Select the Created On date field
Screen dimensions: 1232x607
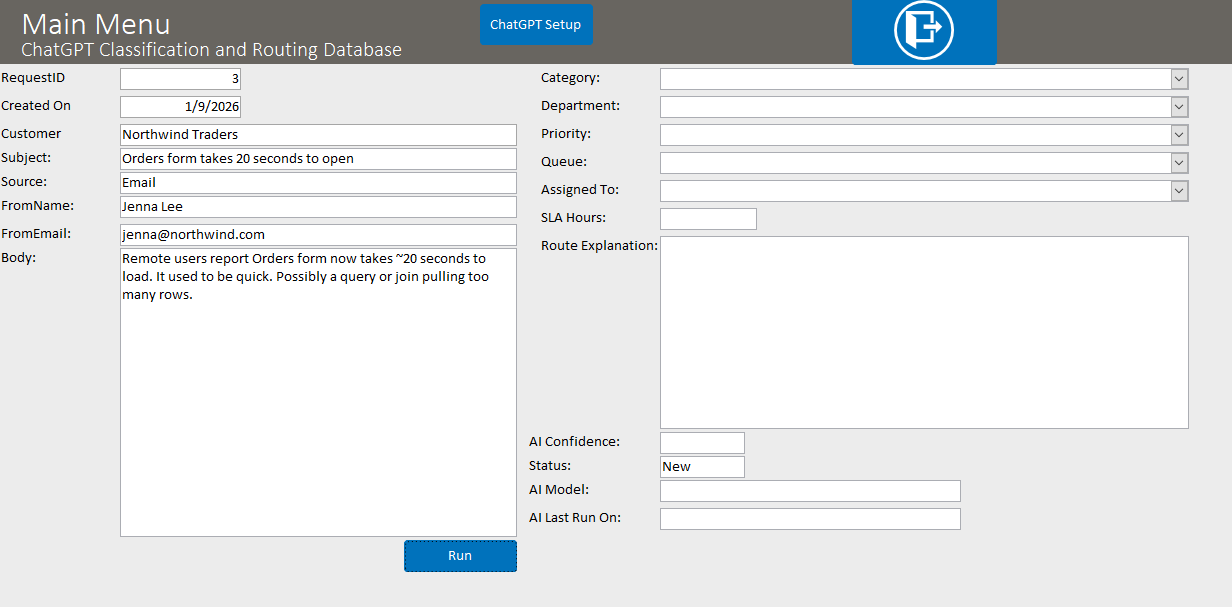180,107
